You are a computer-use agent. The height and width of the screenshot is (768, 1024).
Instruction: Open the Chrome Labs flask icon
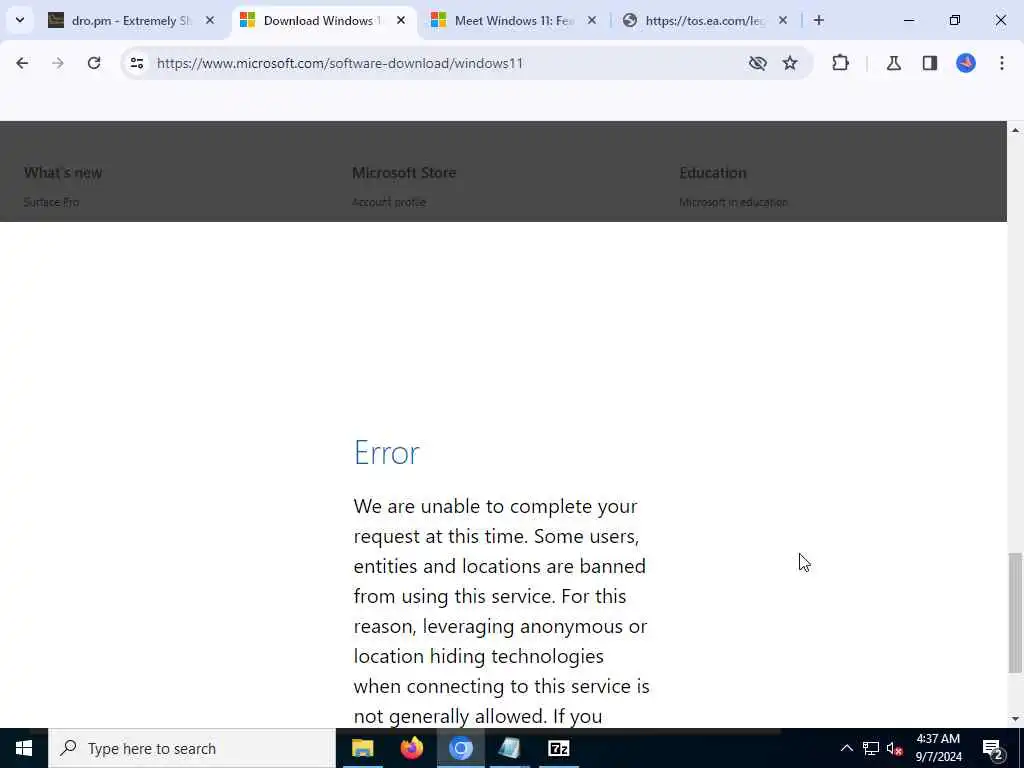pos(893,63)
